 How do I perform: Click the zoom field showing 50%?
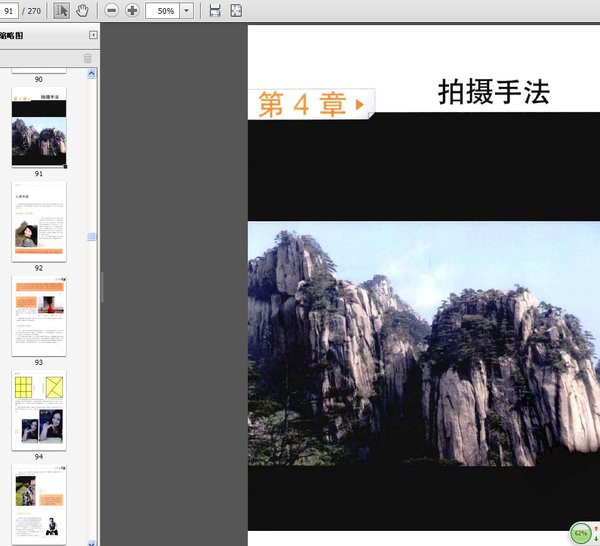[161, 11]
